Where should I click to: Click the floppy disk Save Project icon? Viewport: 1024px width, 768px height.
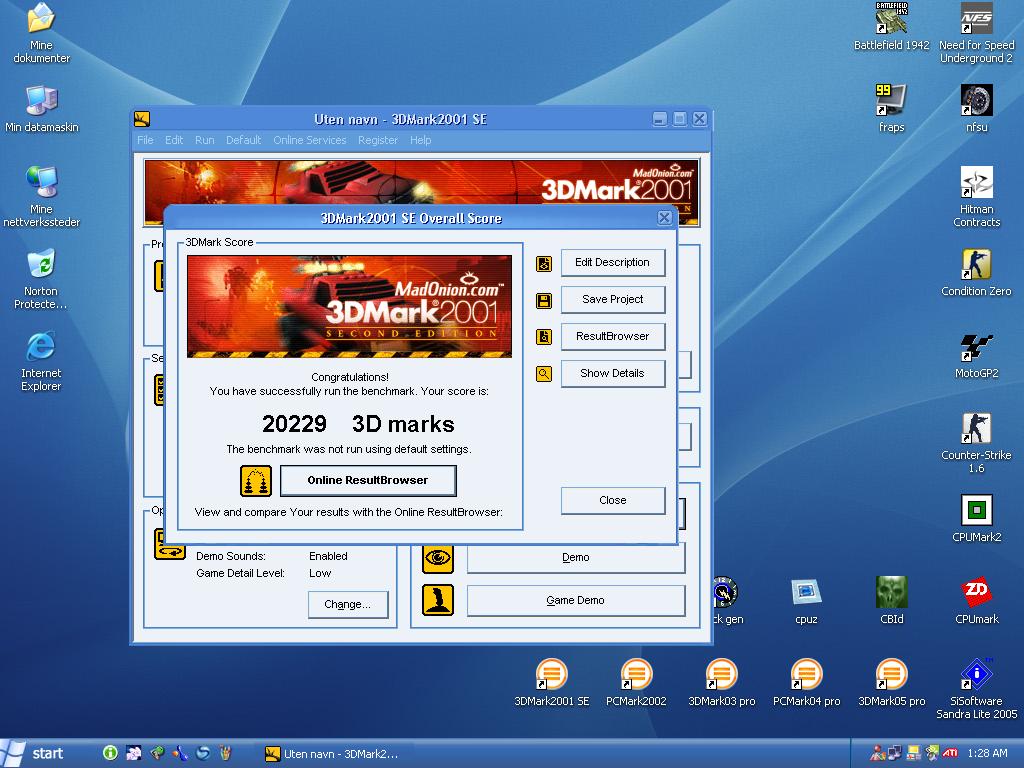[543, 300]
